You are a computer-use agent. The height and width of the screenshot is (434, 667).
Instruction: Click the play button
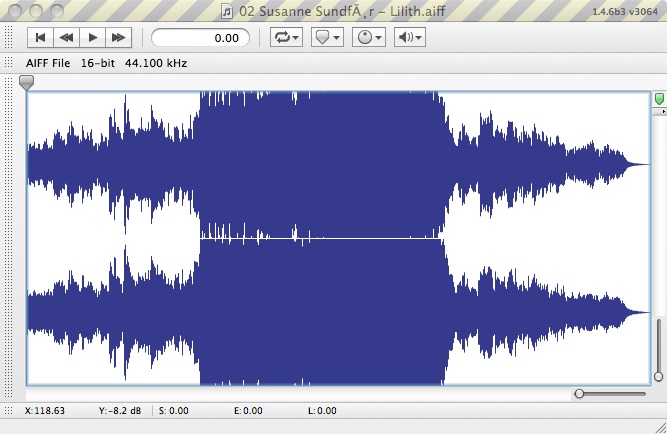pos(92,38)
